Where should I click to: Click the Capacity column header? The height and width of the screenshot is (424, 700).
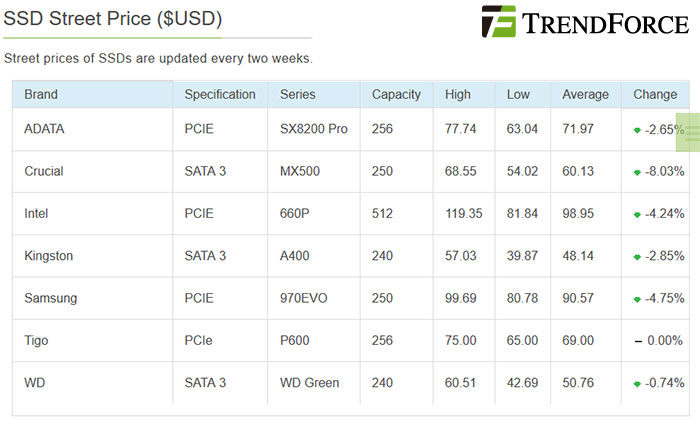point(396,94)
